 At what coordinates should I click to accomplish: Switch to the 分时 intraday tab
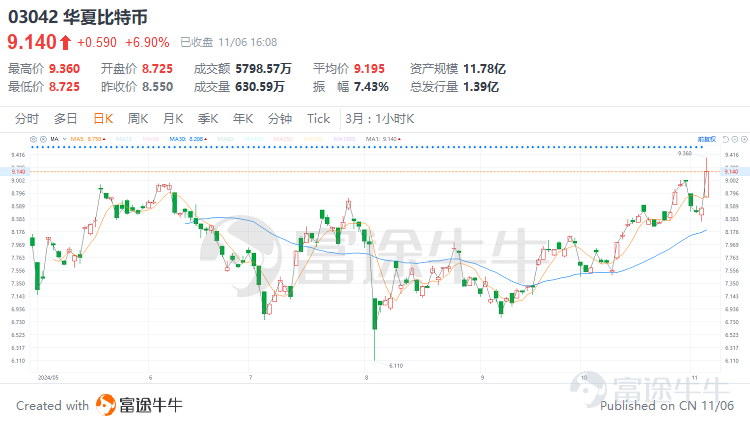pyautogui.click(x=27, y=119)
